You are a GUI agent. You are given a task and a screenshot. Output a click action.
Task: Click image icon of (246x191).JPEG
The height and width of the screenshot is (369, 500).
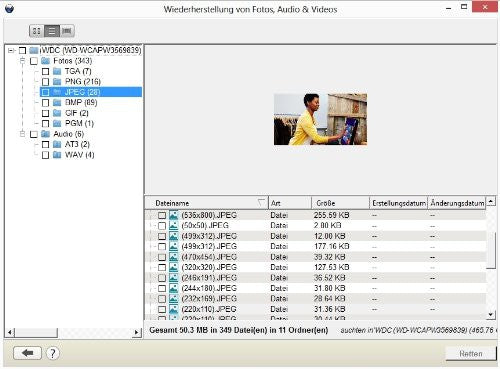pyautogui.click(x=173, y=278)
